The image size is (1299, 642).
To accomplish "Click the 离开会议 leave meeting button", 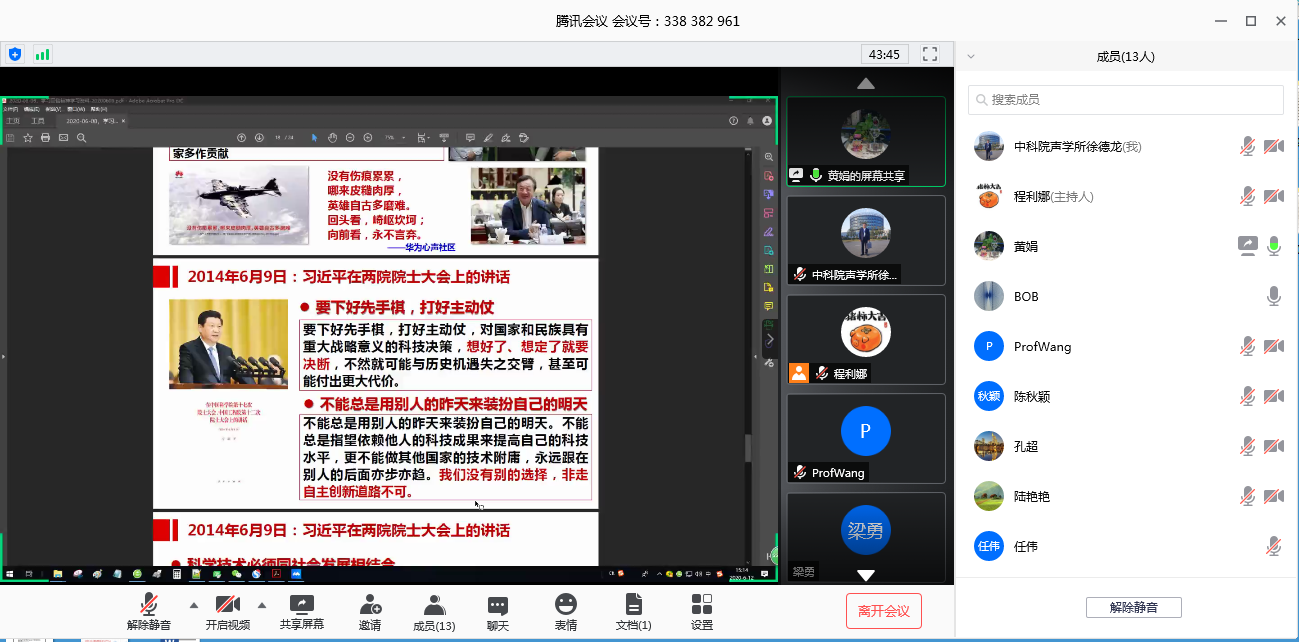I will 883,611.
